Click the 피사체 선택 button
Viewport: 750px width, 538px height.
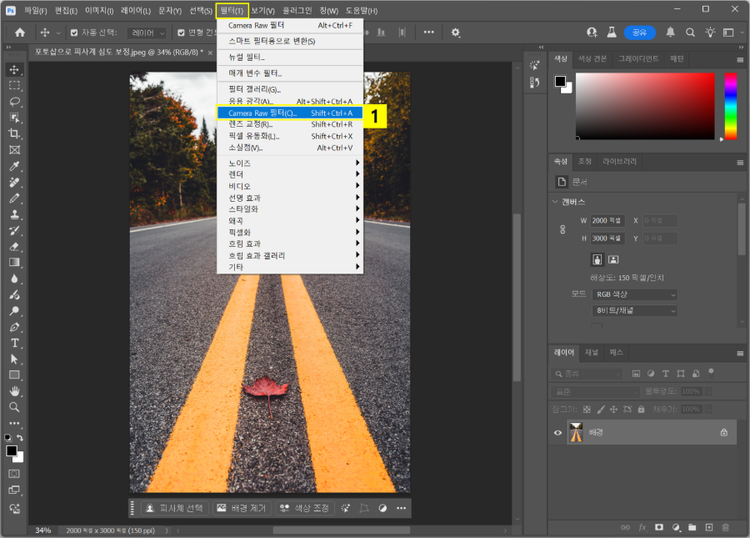175,508
